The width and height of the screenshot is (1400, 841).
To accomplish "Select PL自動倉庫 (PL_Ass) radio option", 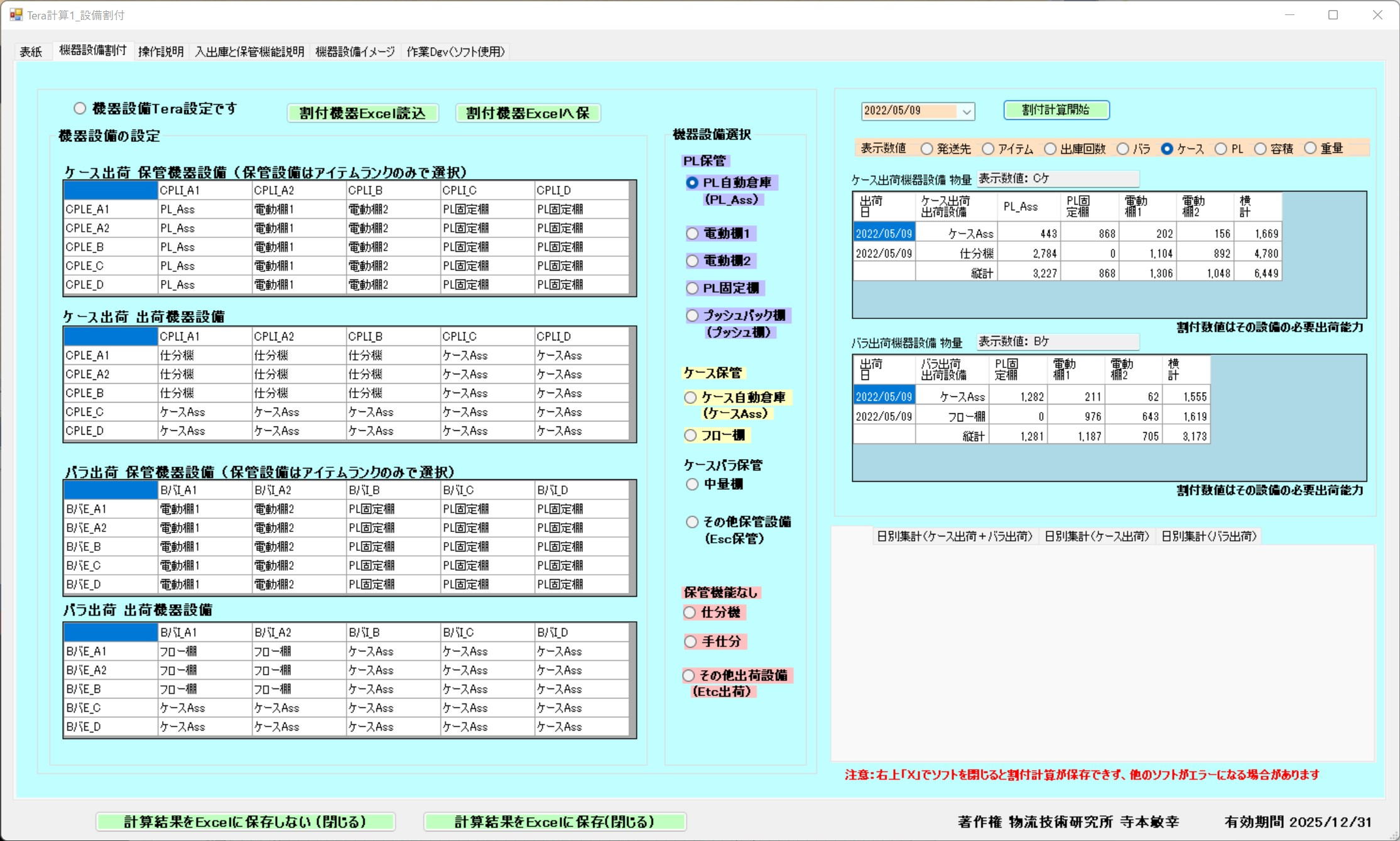I will (x=692, y=183).
